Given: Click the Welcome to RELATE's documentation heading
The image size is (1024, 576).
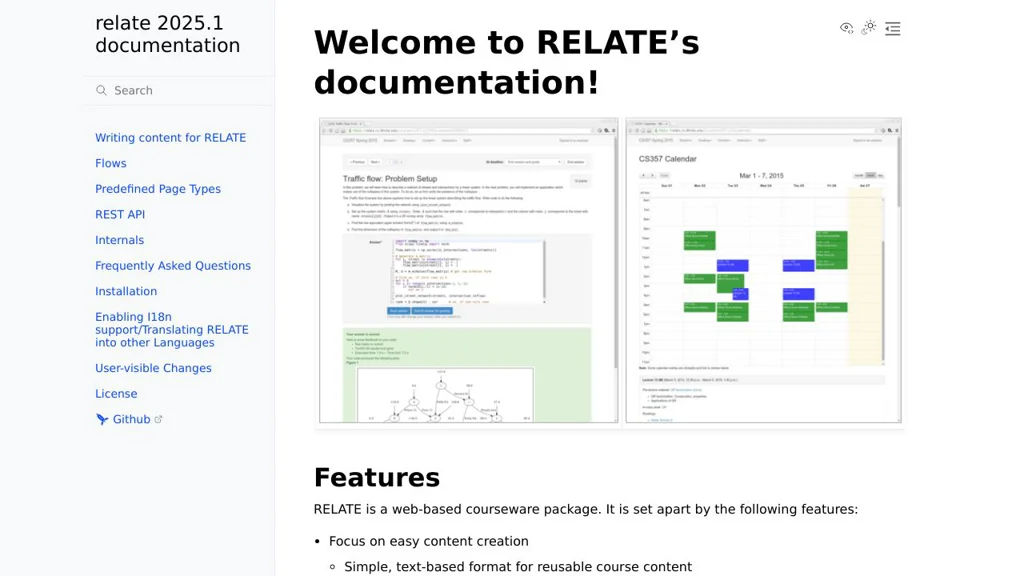Looking at the screenshot, I should (x=506, y=63).
